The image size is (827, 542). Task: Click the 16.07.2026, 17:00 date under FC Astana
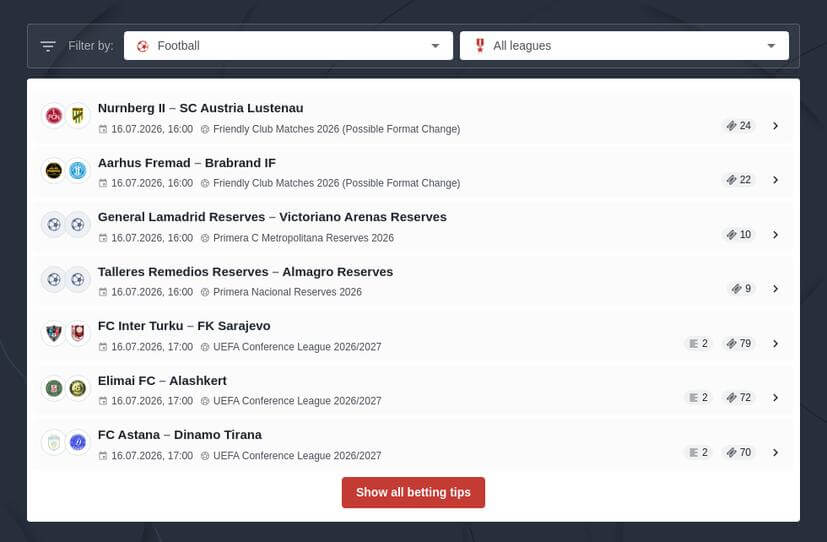(x=152, y=456)
